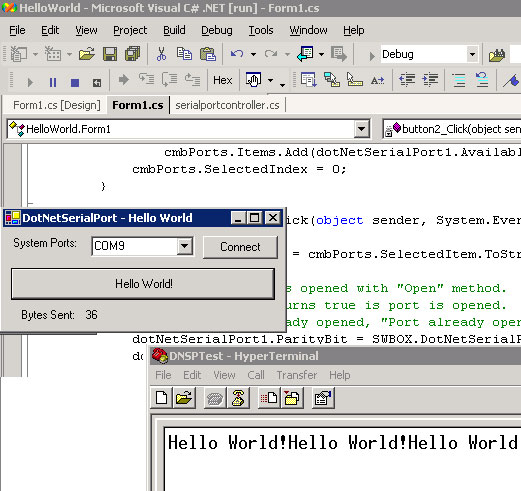Click inside the HyperTerminal text area
The image size is (521, 491).
tap(343, 459)
